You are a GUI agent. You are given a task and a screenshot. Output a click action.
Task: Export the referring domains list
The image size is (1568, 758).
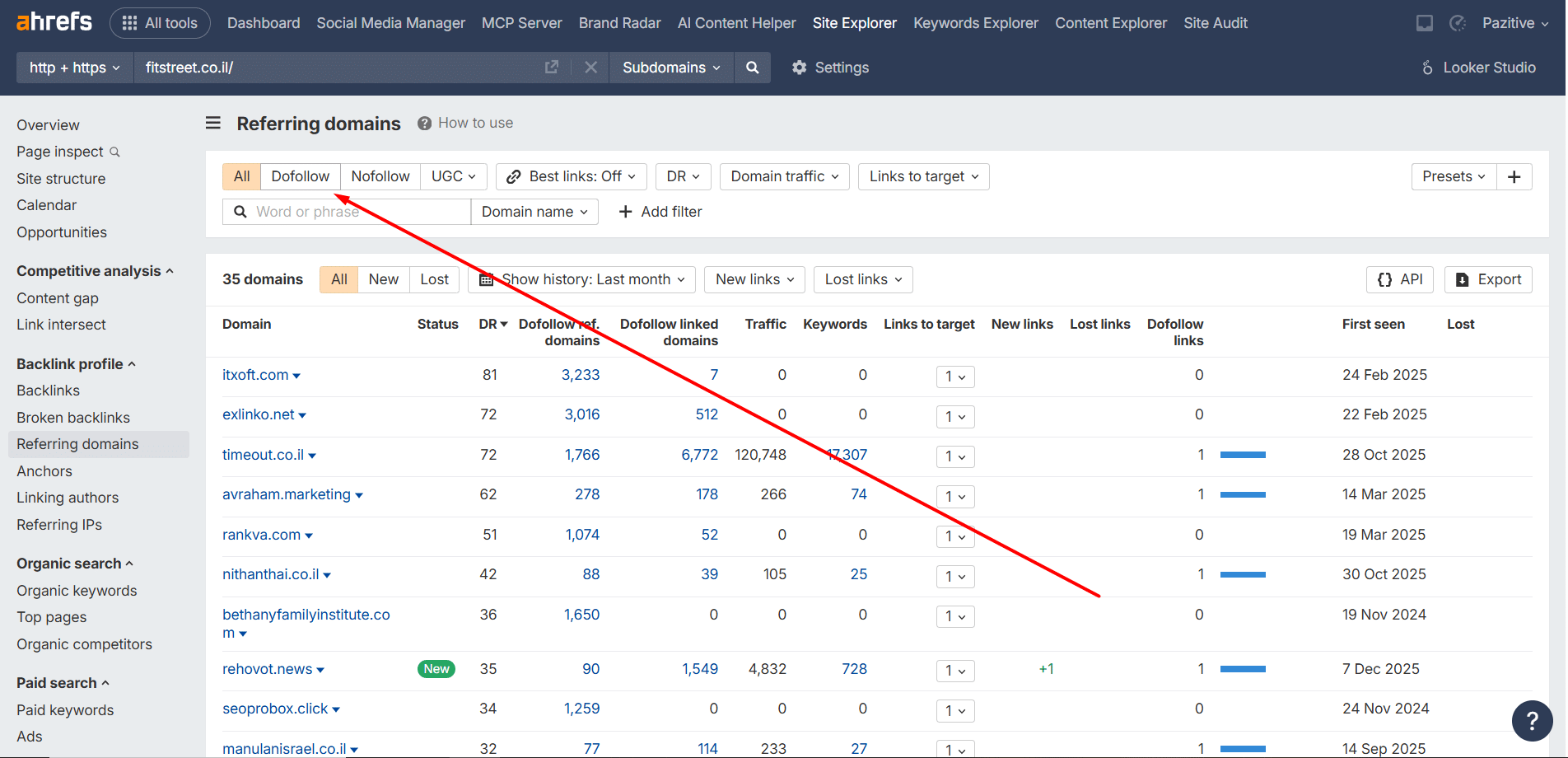[1488, 279]
